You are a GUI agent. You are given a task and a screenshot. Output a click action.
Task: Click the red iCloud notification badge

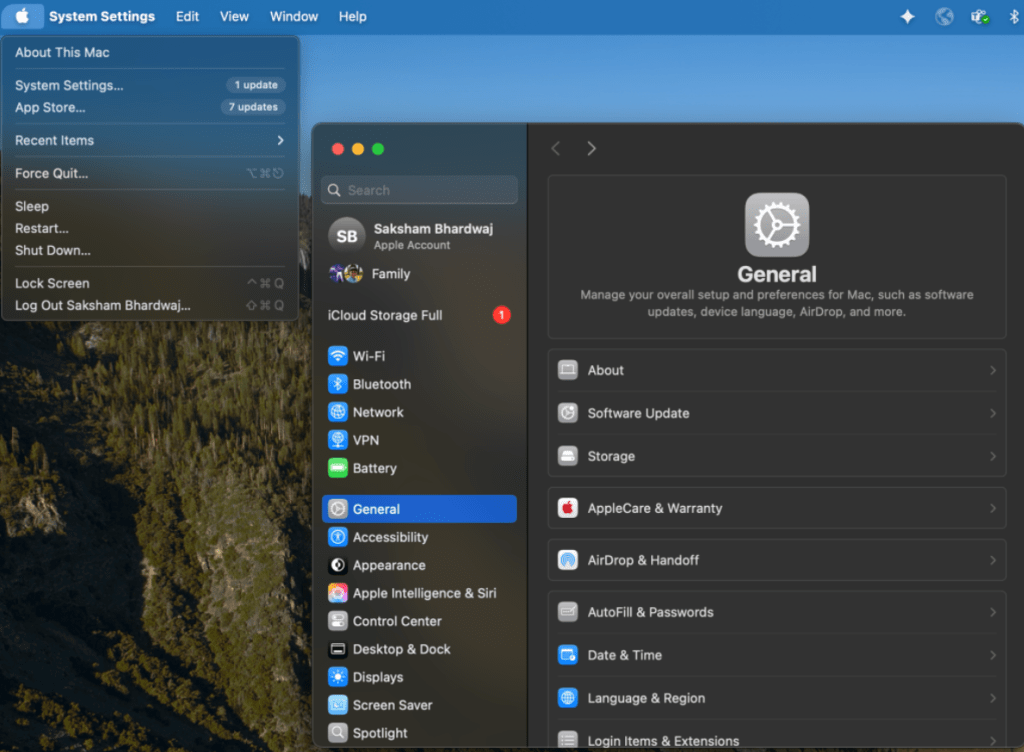502,315
